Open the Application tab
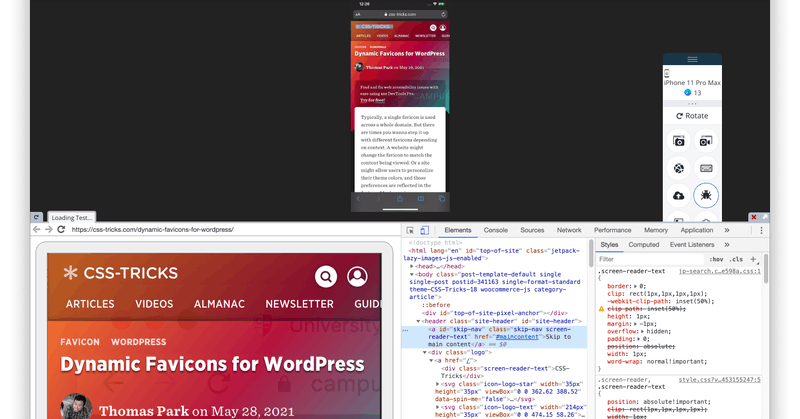The width and height of the screenshot is (800, 419). pos(696,230)
